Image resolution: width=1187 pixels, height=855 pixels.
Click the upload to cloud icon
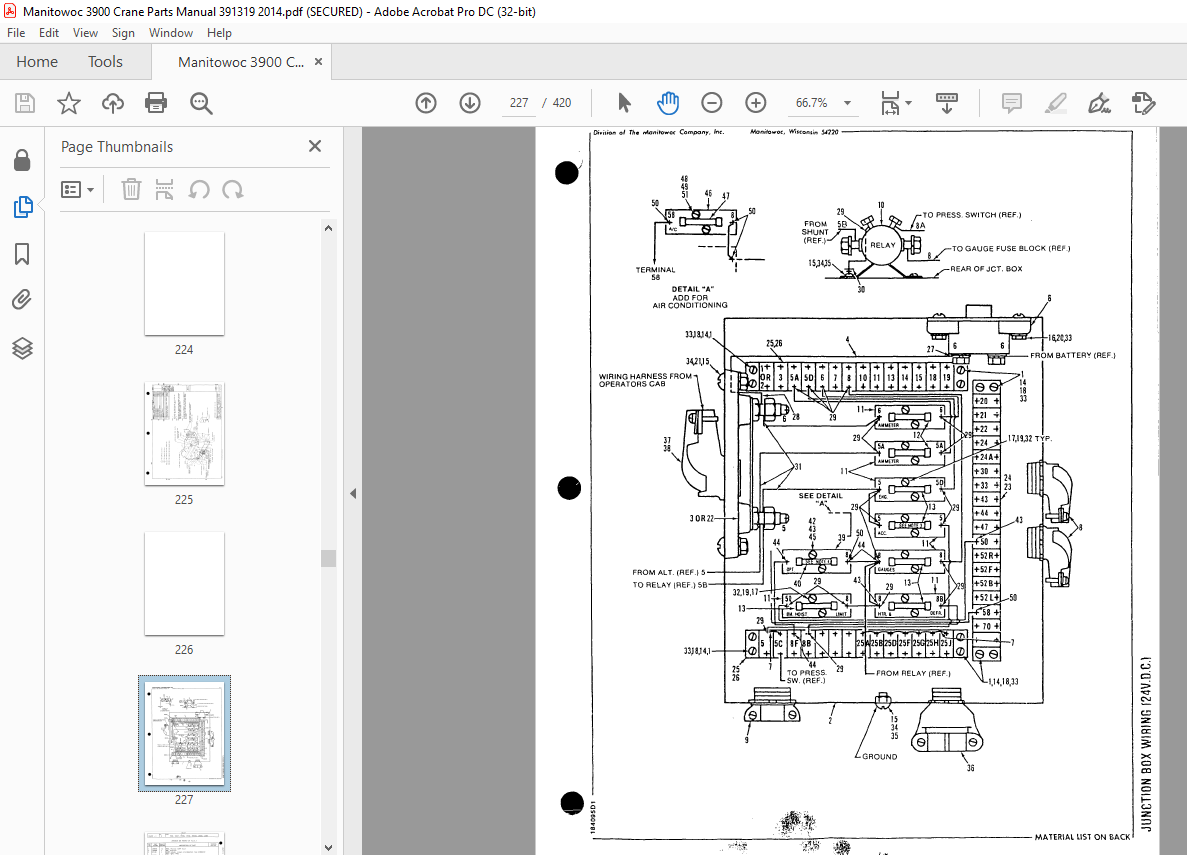(113, 103)
